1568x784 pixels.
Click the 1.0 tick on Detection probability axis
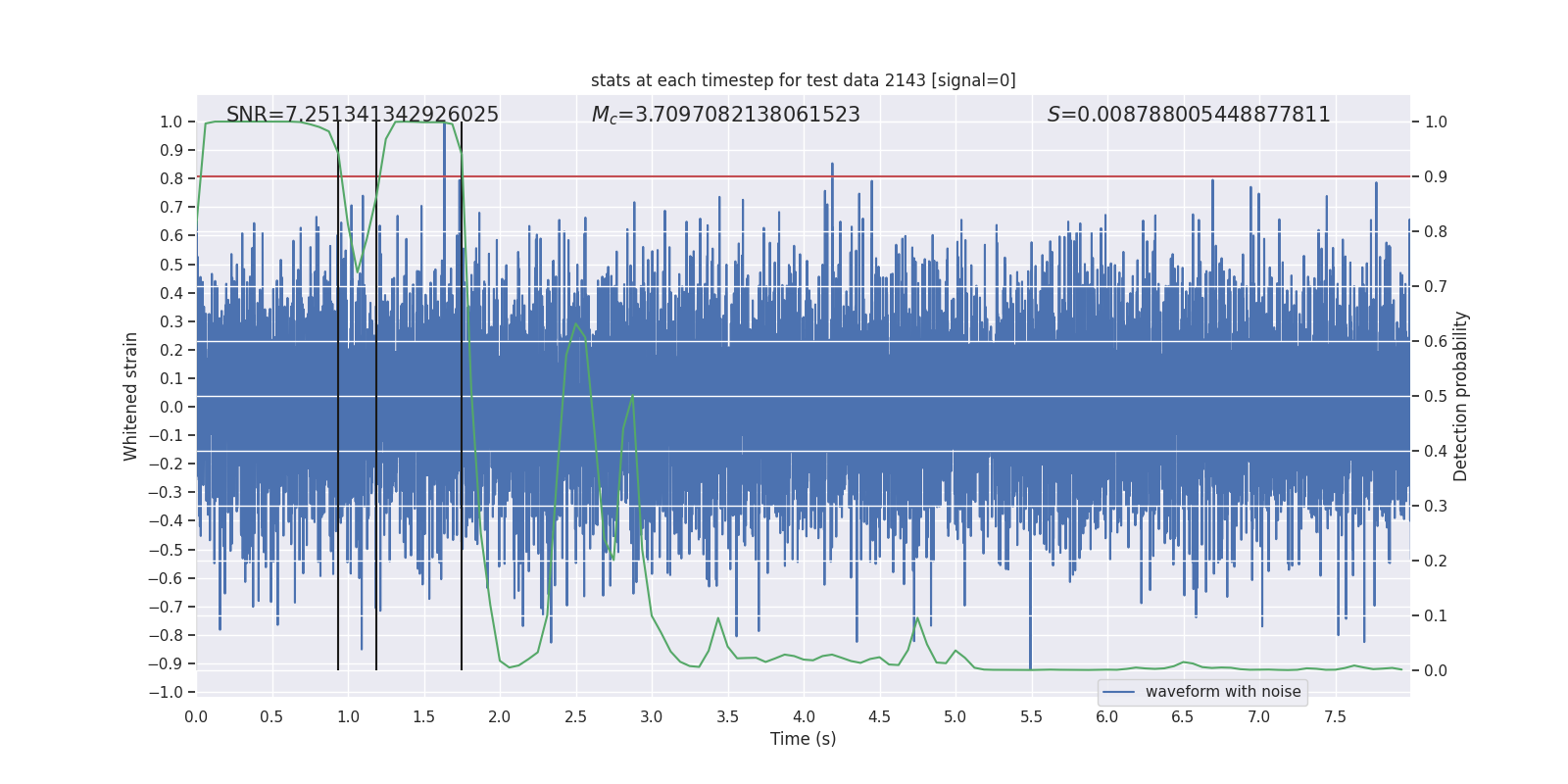tap(1436, 122)
